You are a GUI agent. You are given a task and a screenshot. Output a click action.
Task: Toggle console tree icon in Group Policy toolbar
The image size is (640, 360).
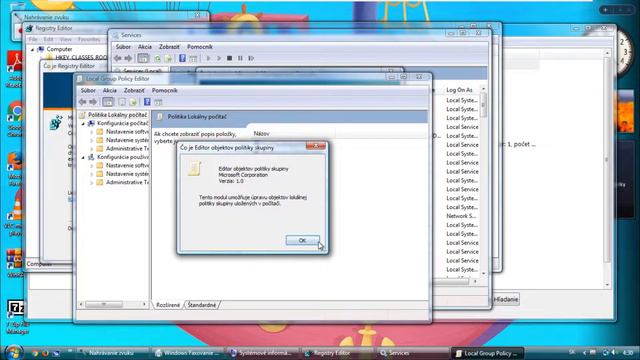108,102
